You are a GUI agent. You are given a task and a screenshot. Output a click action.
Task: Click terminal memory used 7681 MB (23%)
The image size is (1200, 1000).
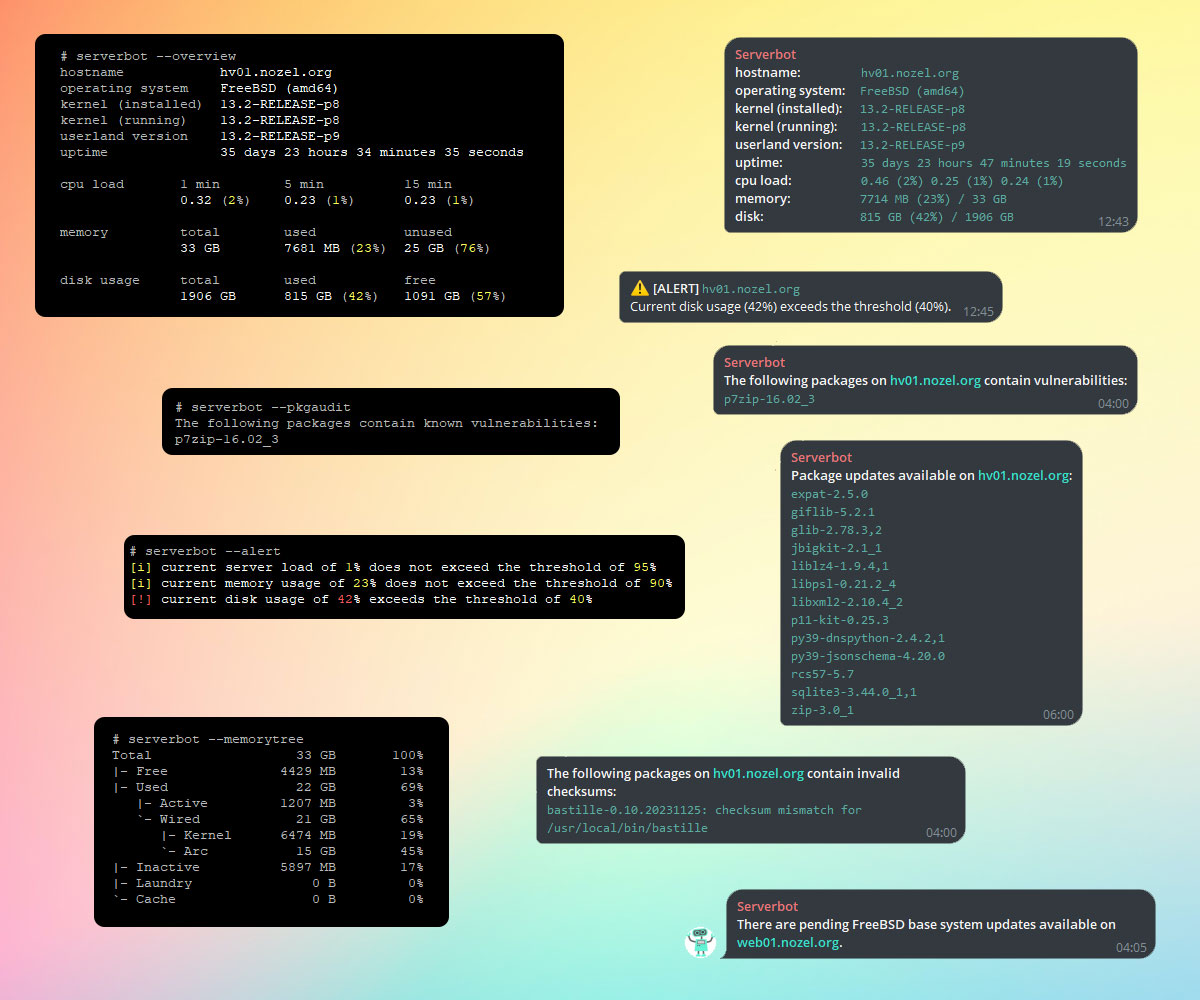point(335,248)
